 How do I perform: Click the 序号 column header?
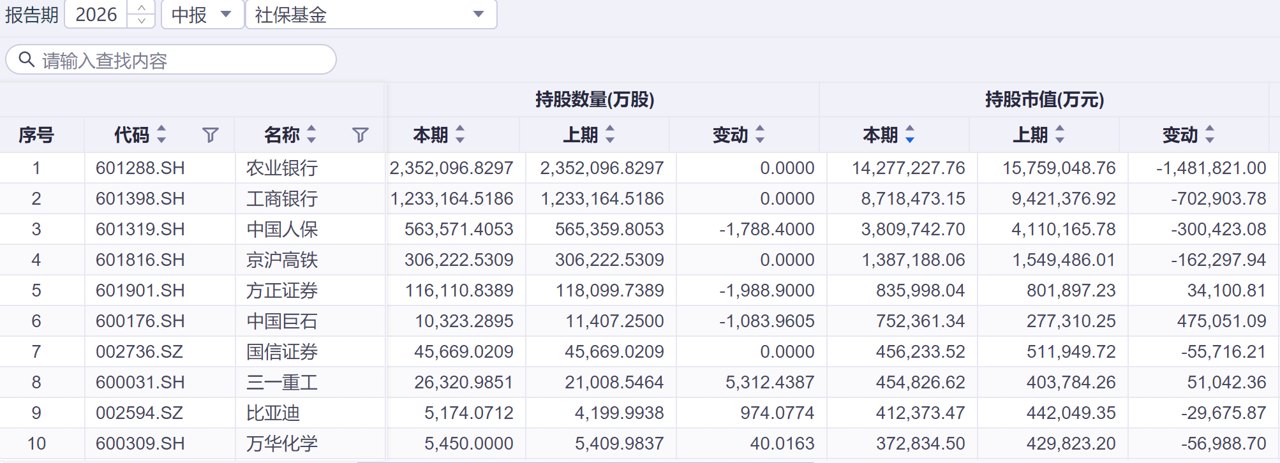tap(37, 135)
